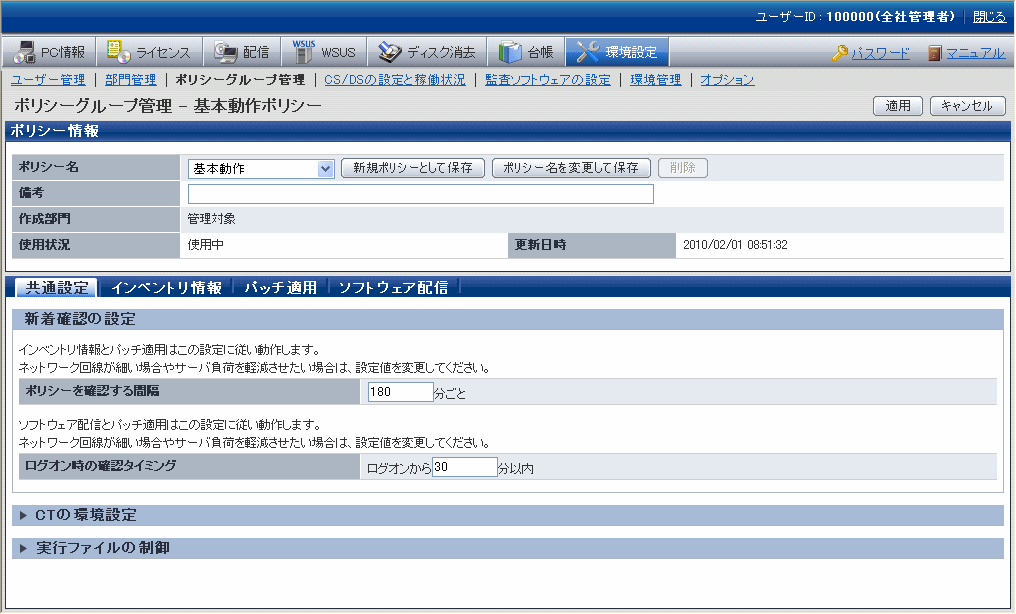Screen dimensions: 1016x614
Task: Open the PC情報 toolbar icon
Action: pyautogui.click(x=25, y=52)
